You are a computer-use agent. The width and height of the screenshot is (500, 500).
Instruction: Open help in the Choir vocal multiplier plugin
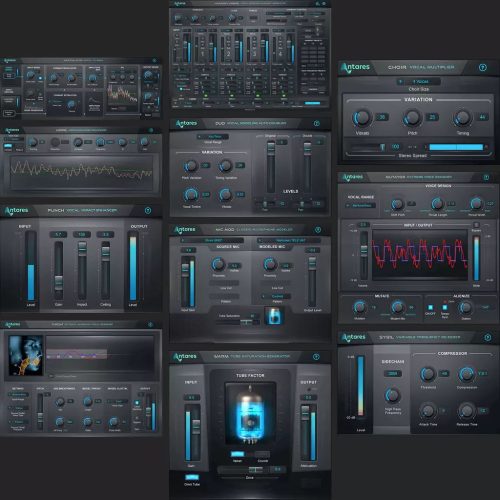point(482,67)
